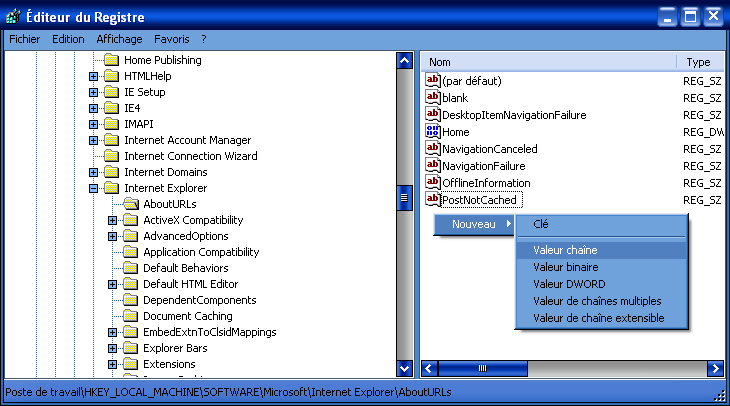
Task: Click the Internet Account Manager folder icon
Action: tap(111, 140)
